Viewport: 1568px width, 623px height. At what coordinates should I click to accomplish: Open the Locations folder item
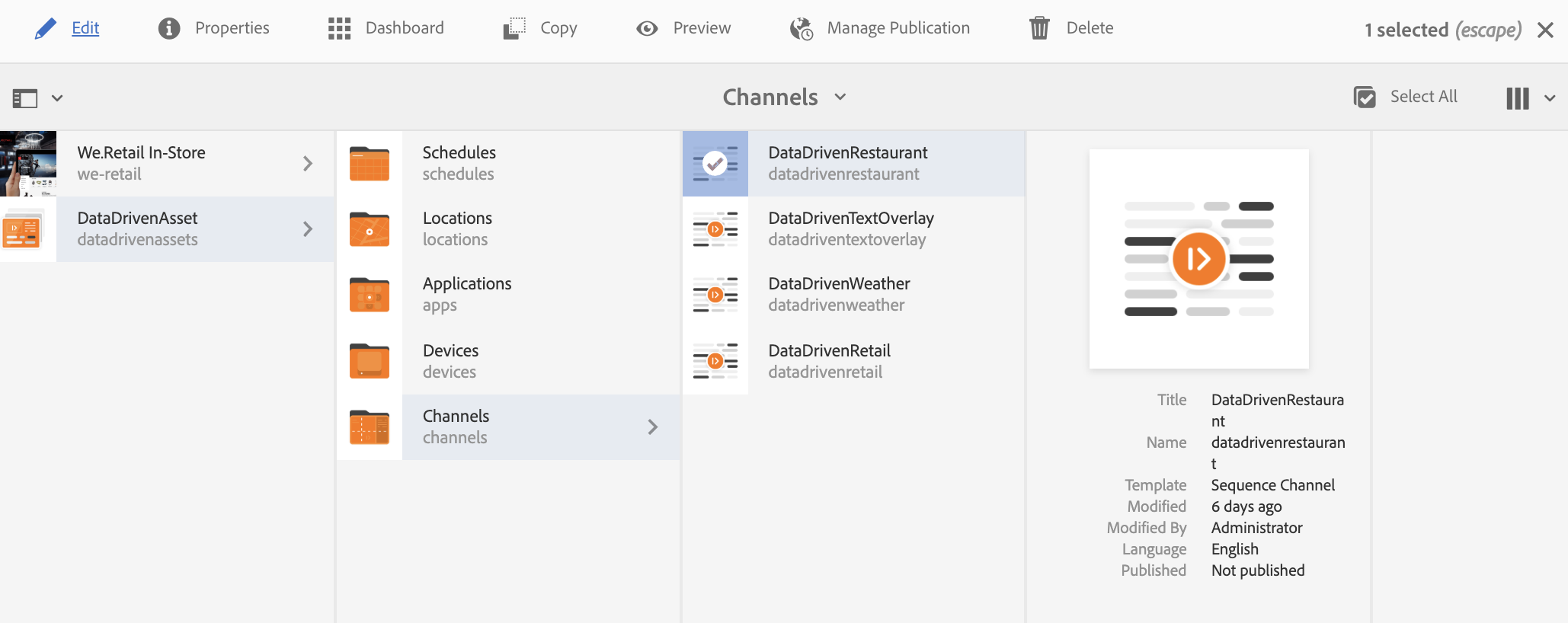point(457,228)
